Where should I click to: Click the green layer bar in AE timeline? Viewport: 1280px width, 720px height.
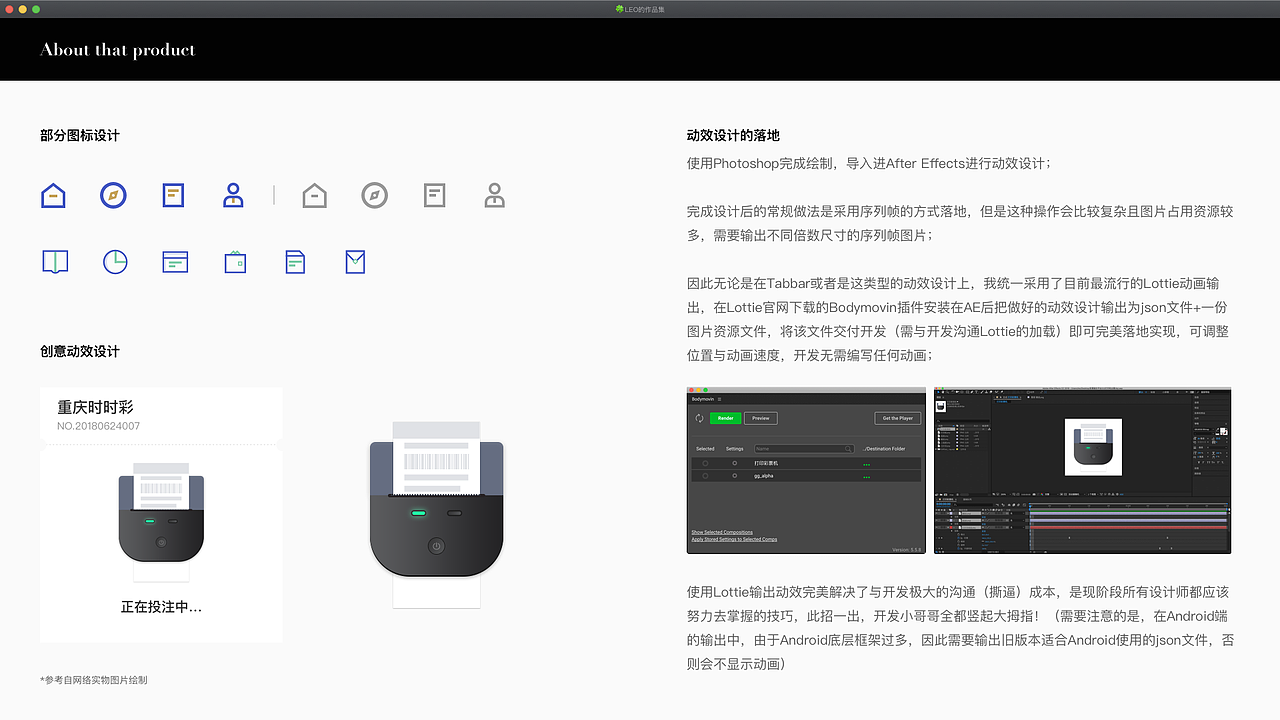[x=1128, y=511]
